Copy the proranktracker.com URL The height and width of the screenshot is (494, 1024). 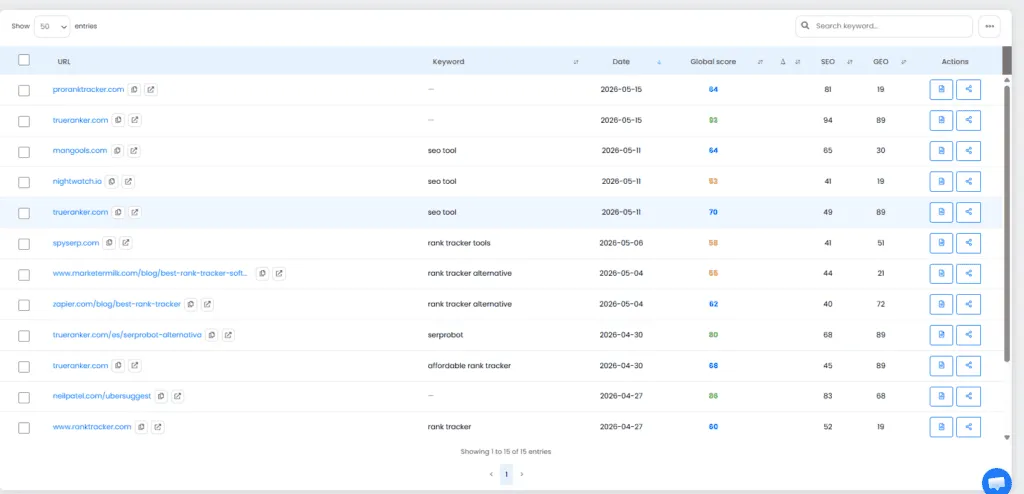point(134,90)
